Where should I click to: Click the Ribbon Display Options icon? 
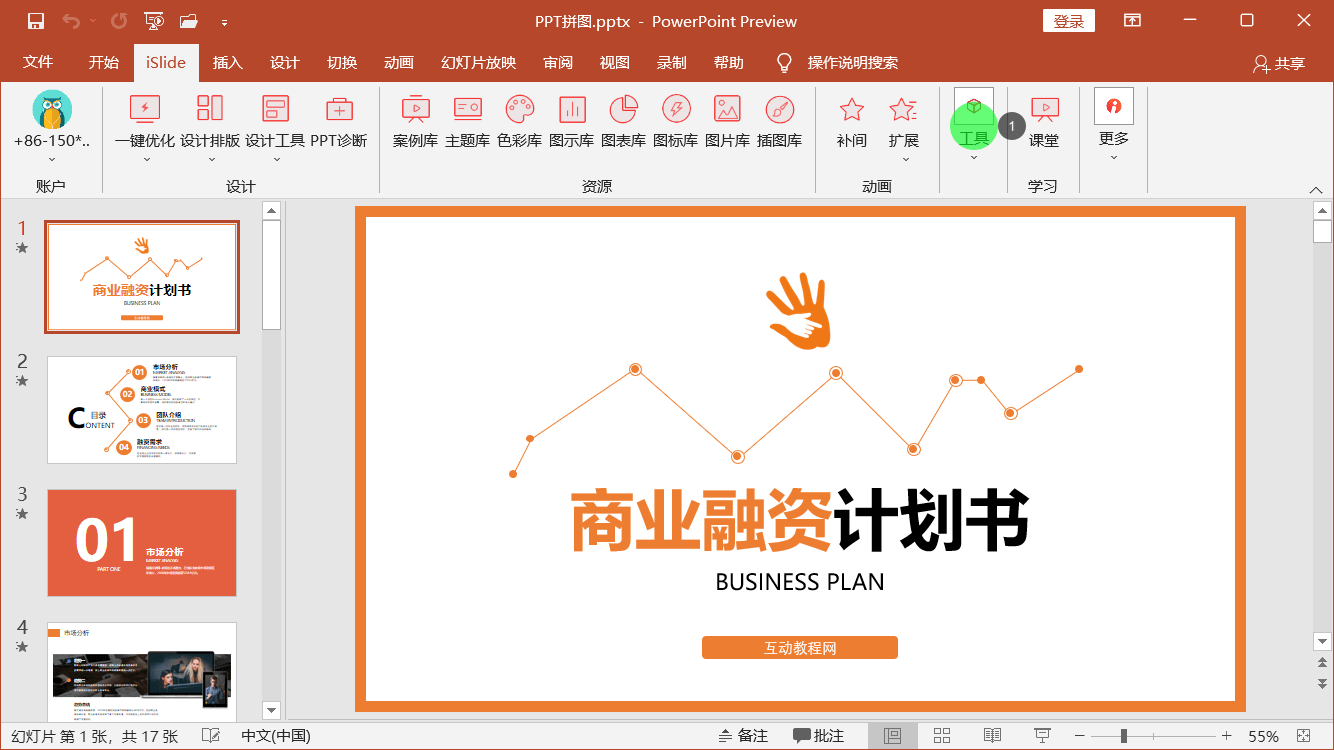[1132, 21]
